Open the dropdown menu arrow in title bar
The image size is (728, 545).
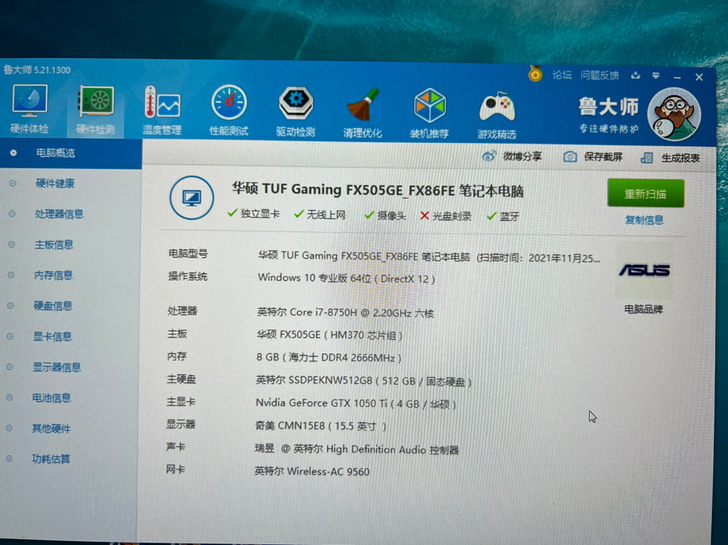656,76
